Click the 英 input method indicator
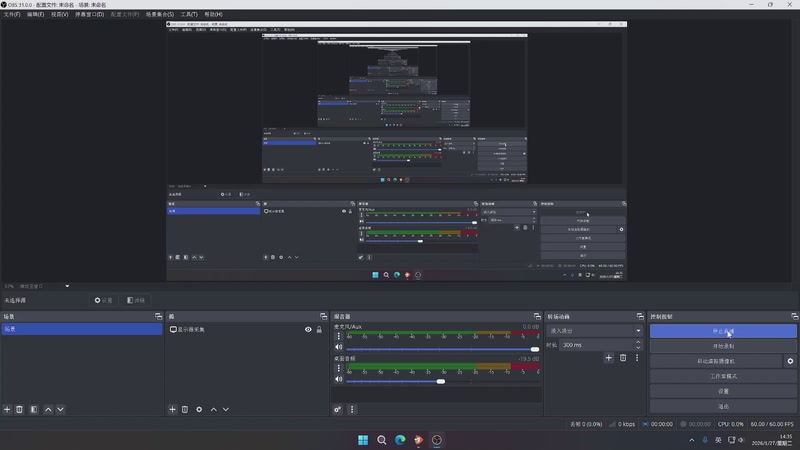 pyautogui.click(x=718, y=440)
